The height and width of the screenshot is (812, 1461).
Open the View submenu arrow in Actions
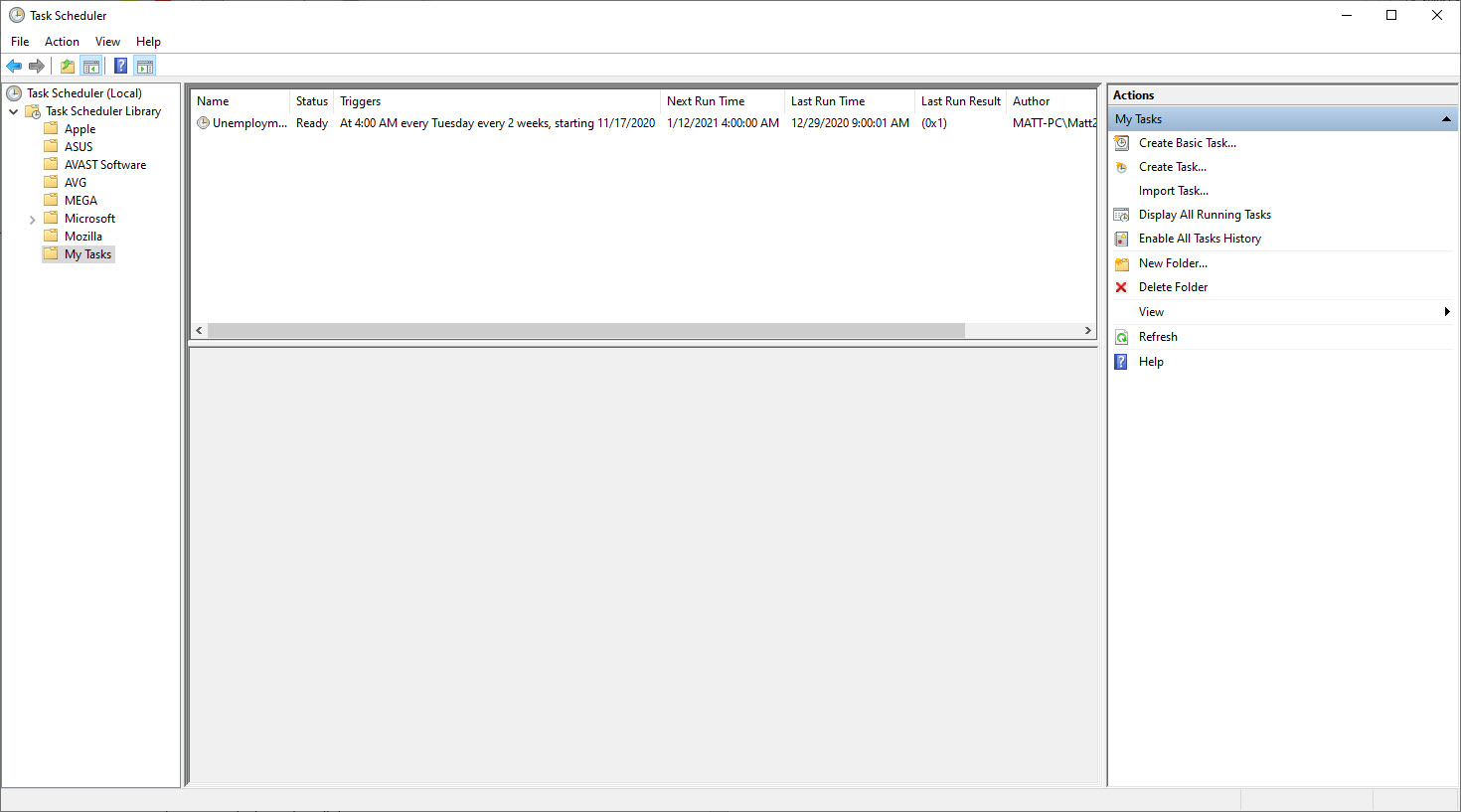click(1447, 312)
